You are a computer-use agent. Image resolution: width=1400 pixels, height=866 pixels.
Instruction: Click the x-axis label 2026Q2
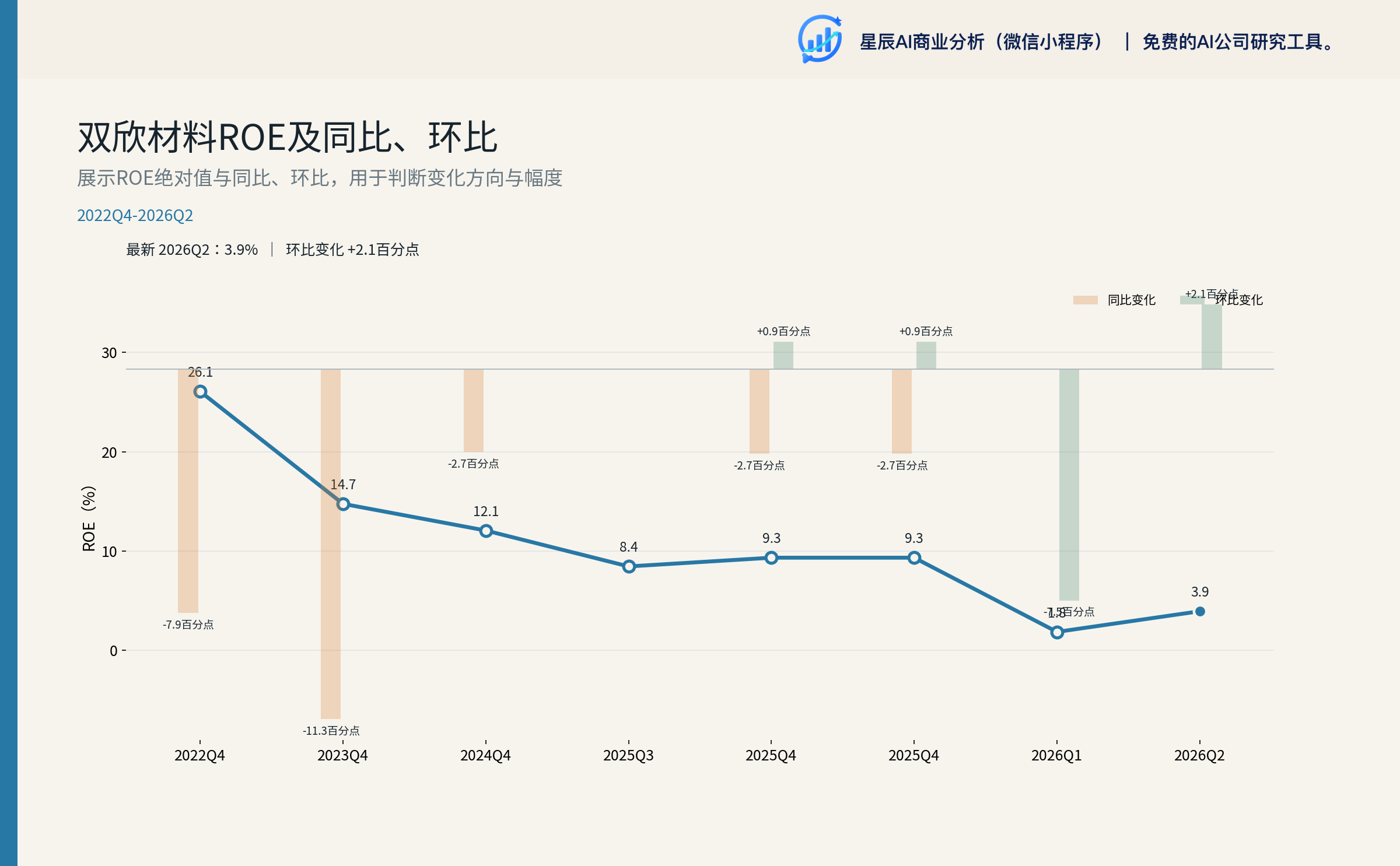tap(1199, 755)
